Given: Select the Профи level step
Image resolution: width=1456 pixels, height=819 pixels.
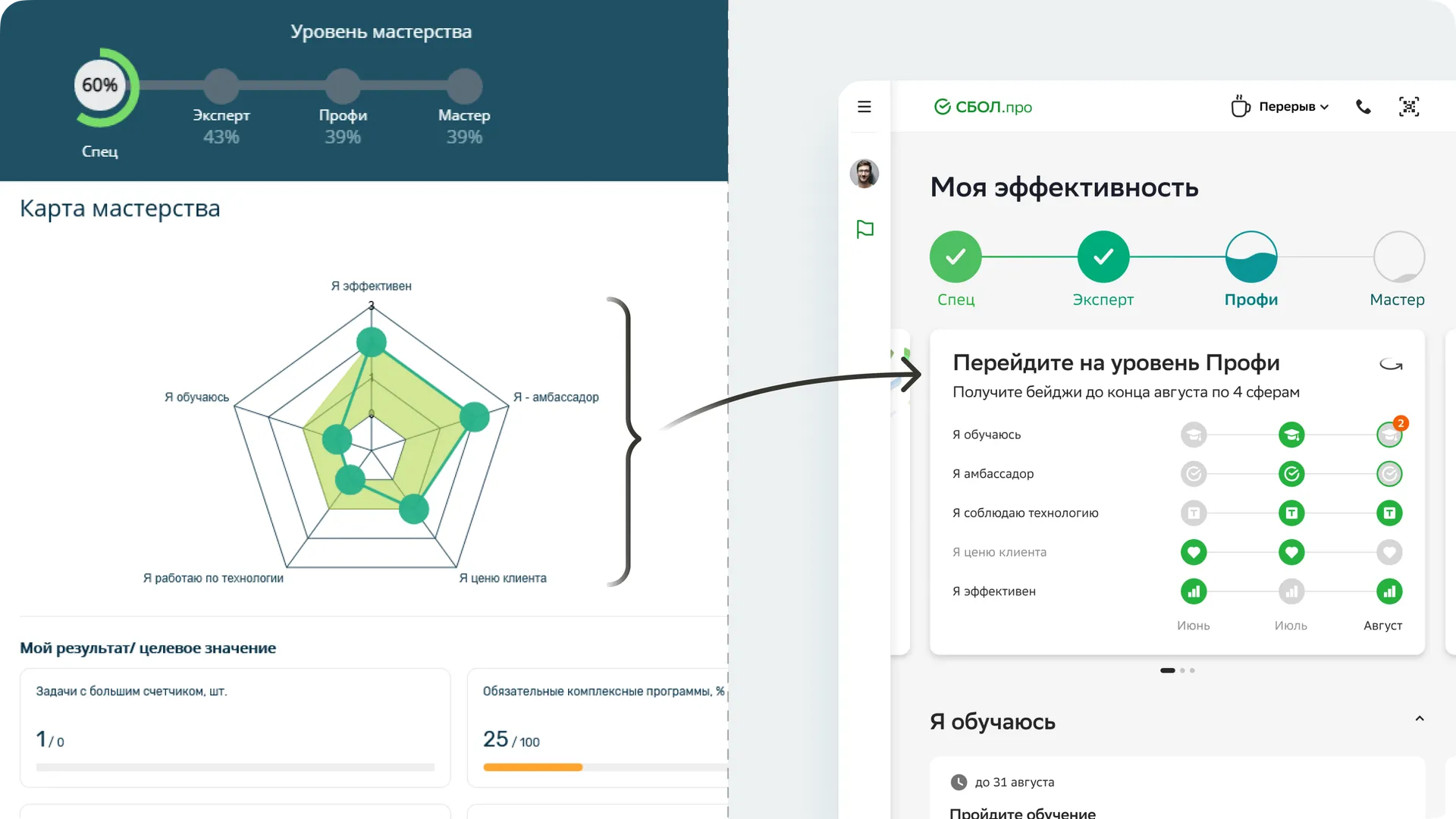Looking at the screenshot, I should (x=1250, y=257).
